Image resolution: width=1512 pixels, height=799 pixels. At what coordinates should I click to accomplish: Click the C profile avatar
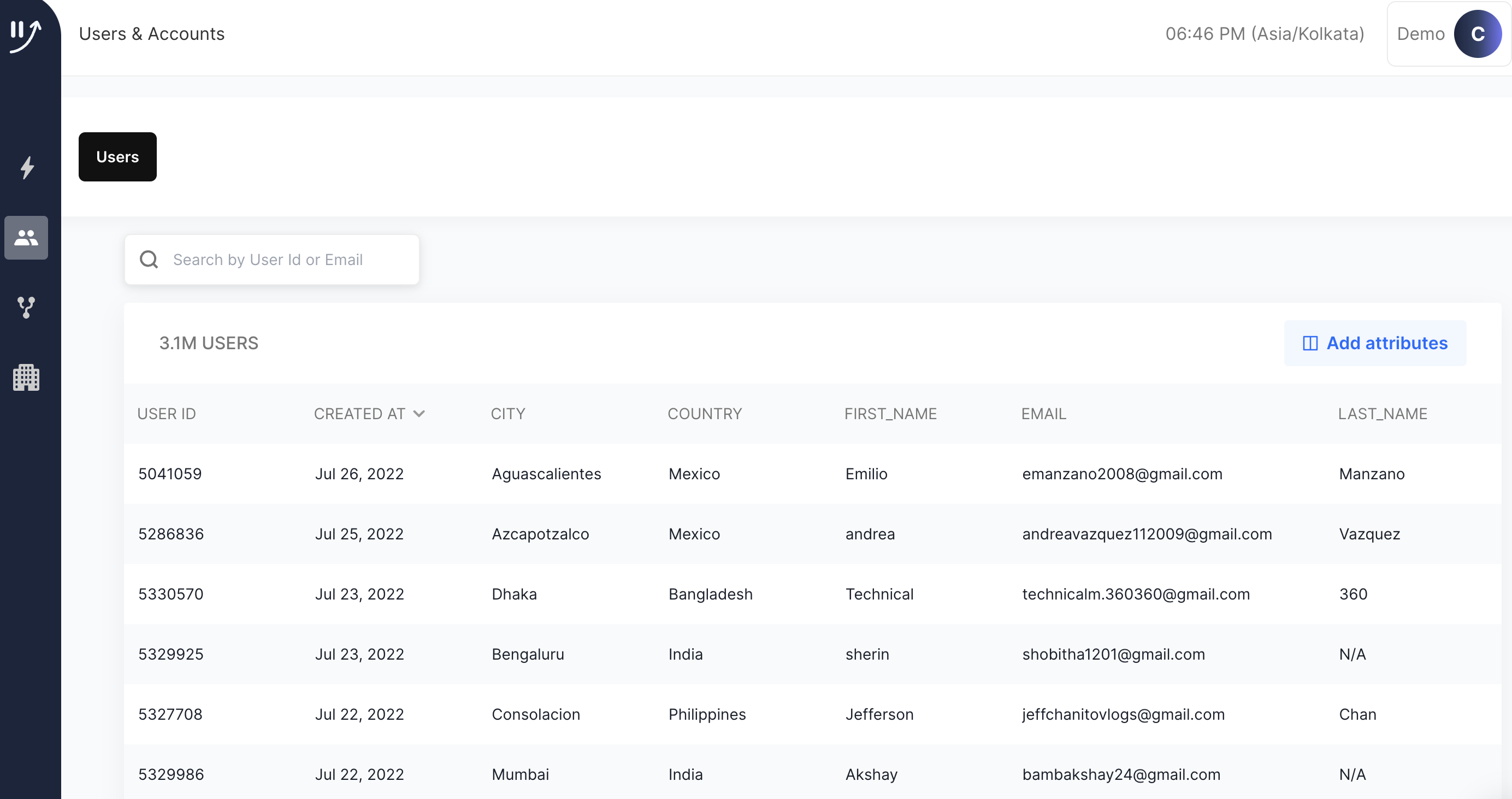point(1477,34)
